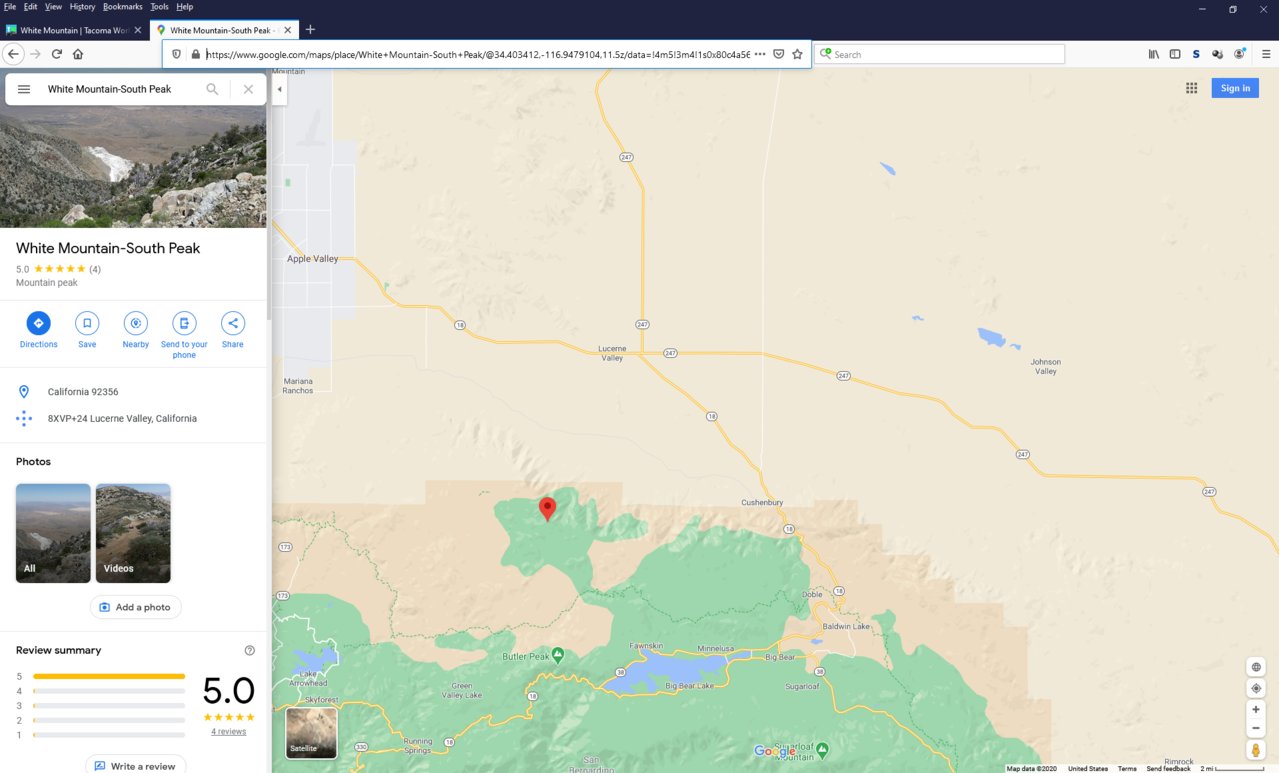Viewport: 1279px width, 773px height.
Task: Collapse the side panel arrow
Action: [280, 89]
